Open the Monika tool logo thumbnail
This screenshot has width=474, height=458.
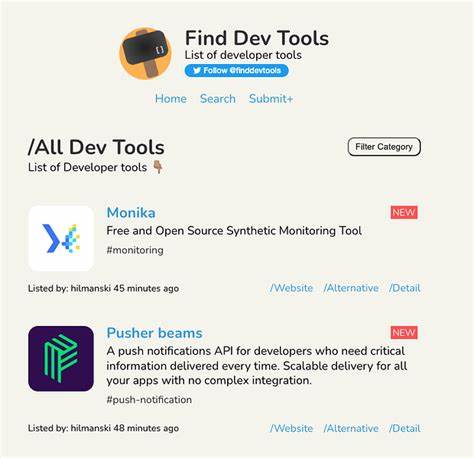click(61, 238)
